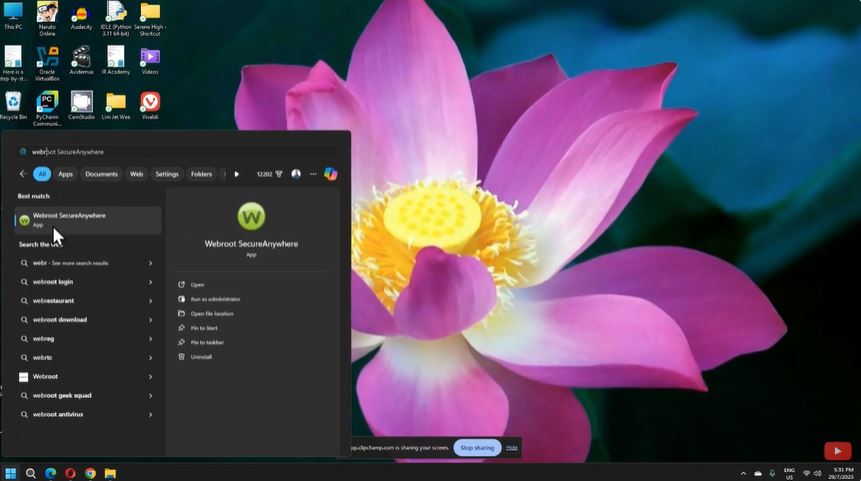Click the Copilot icon in search panel

click(331, 174)
